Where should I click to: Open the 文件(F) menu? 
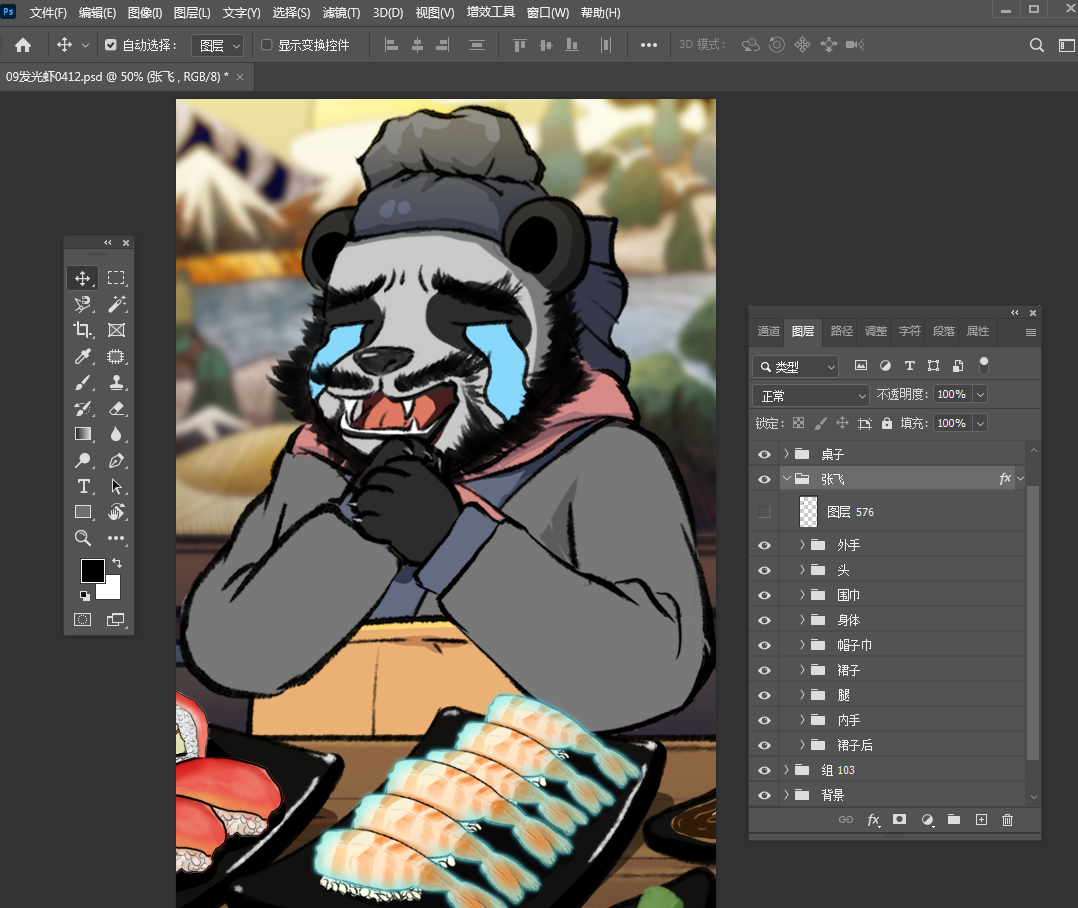coord(47,13)
